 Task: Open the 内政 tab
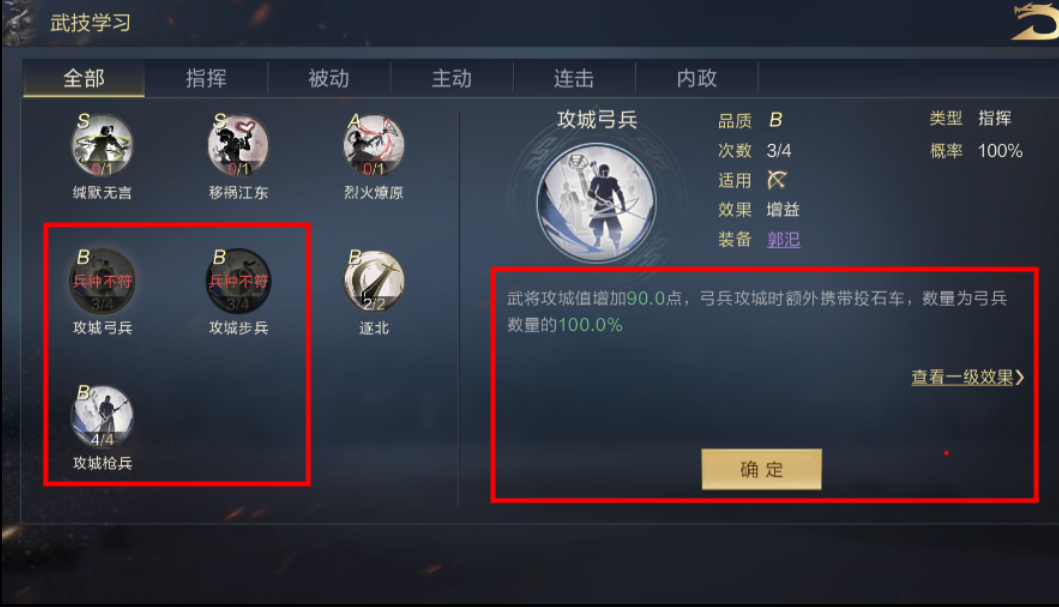pos(696,78)
